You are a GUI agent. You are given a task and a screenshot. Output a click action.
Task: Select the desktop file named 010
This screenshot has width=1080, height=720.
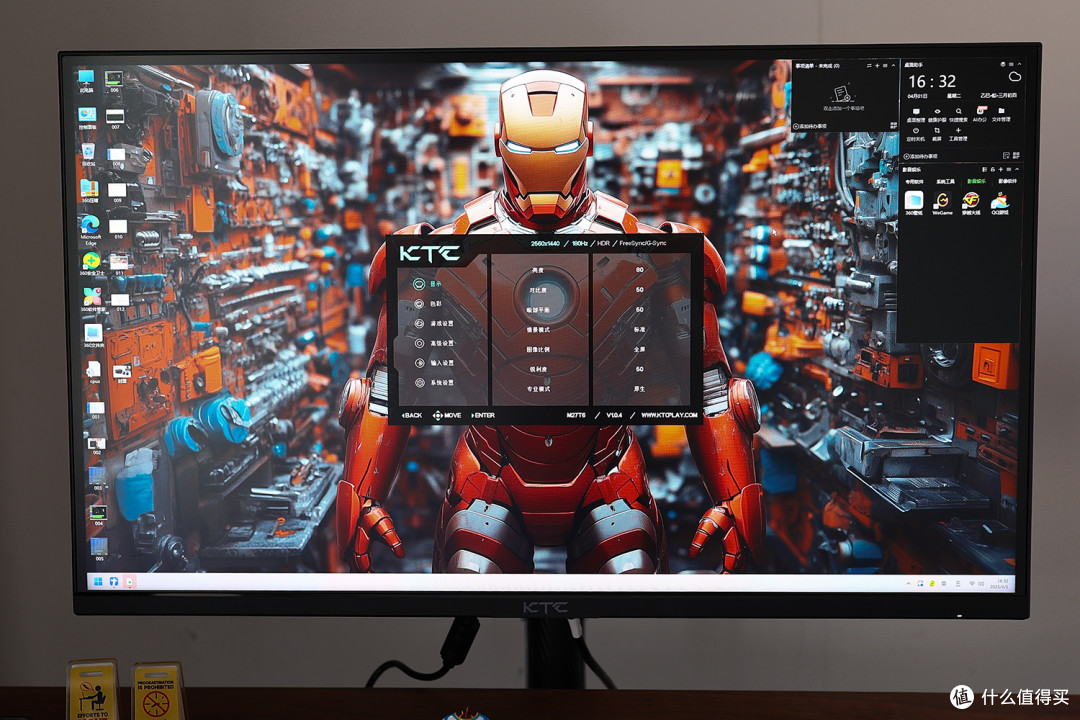coord(118,228)
